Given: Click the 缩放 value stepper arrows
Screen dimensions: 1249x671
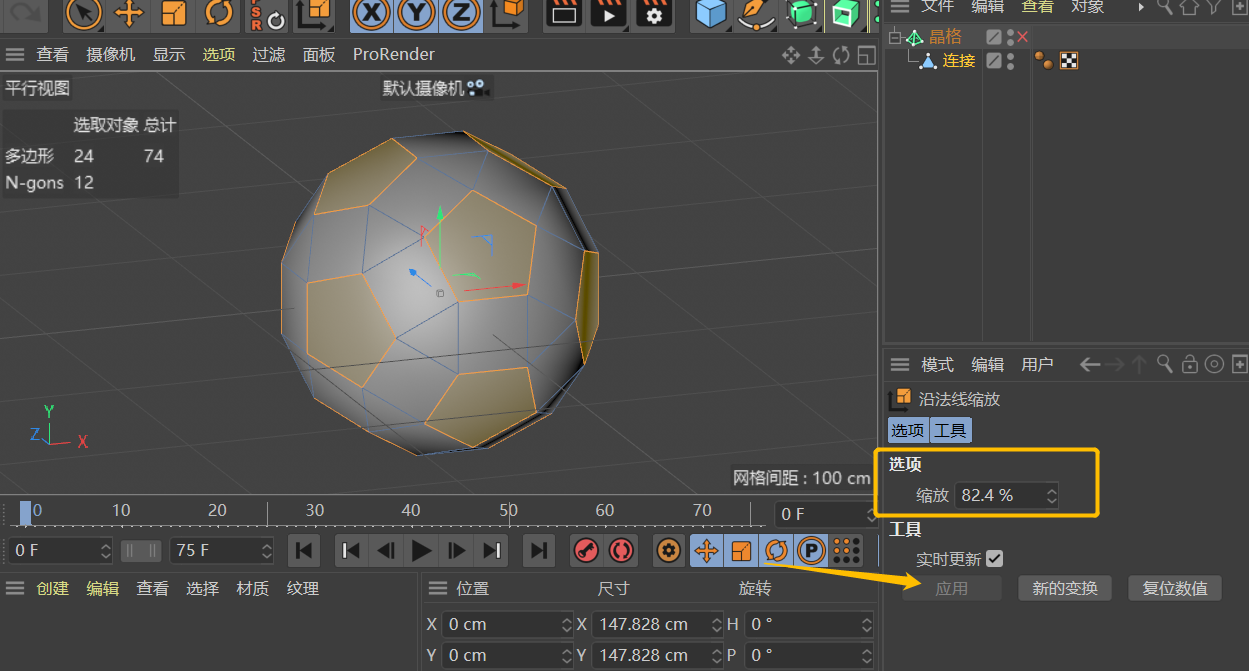Looking at the screenshot, I should click(1051, 495).
